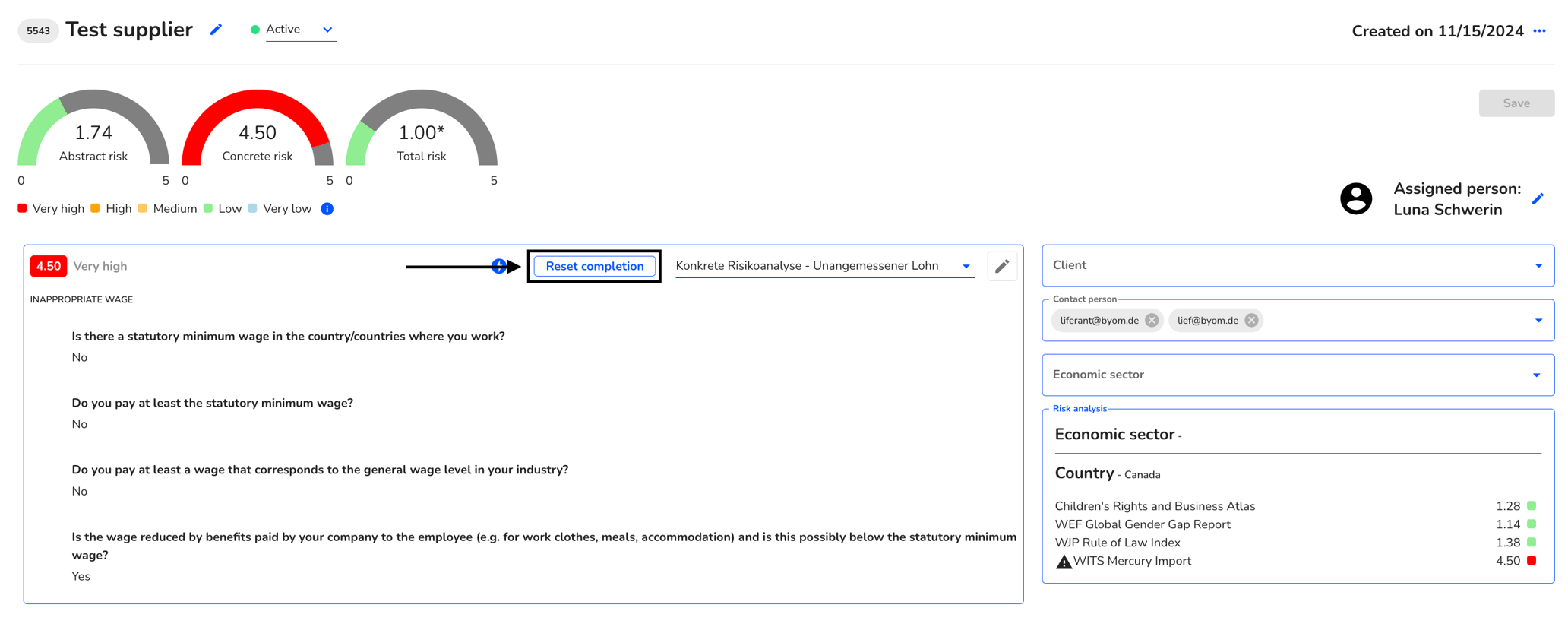The height and width of the screenshot is (627, 1568).
Task: Remove the lief@byom.de contact chip
Action: 1251,321
